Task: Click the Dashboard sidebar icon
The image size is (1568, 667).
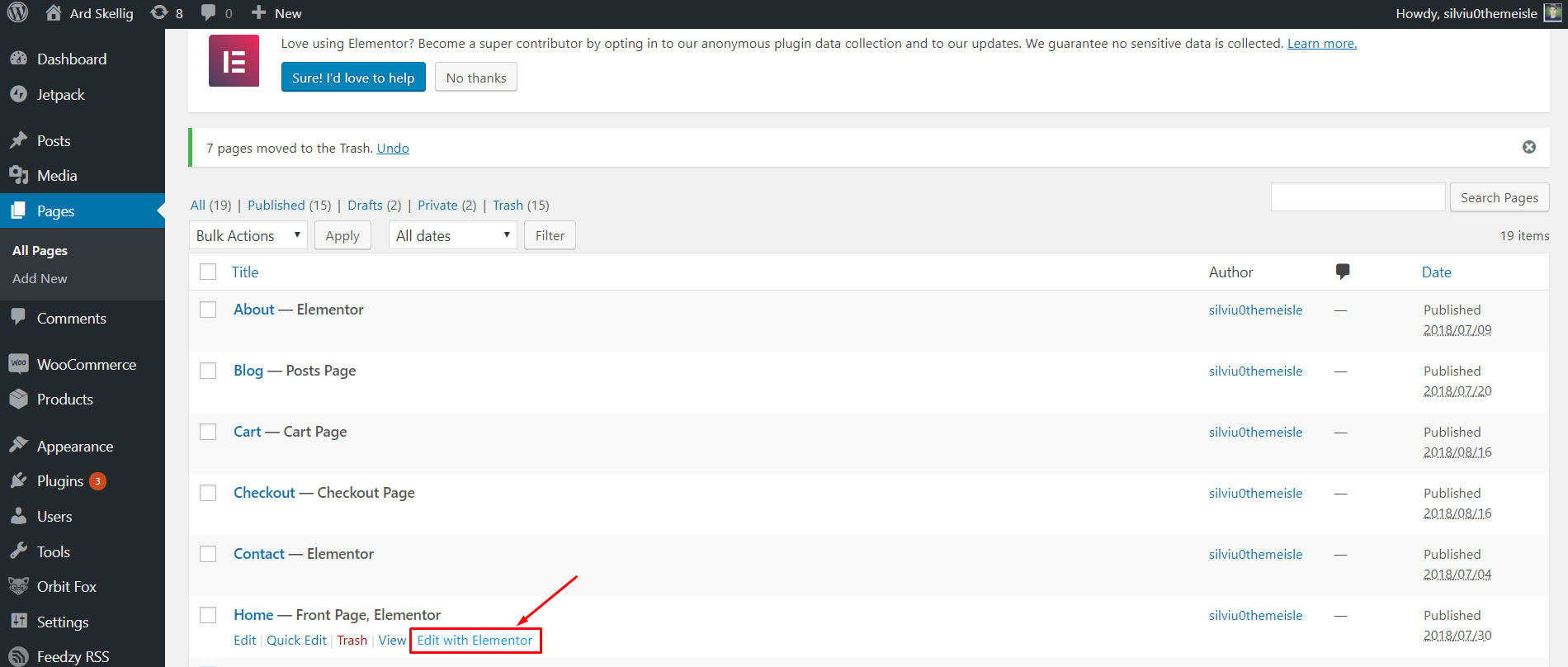Action: pyautogui.click(x=18, y=59)
